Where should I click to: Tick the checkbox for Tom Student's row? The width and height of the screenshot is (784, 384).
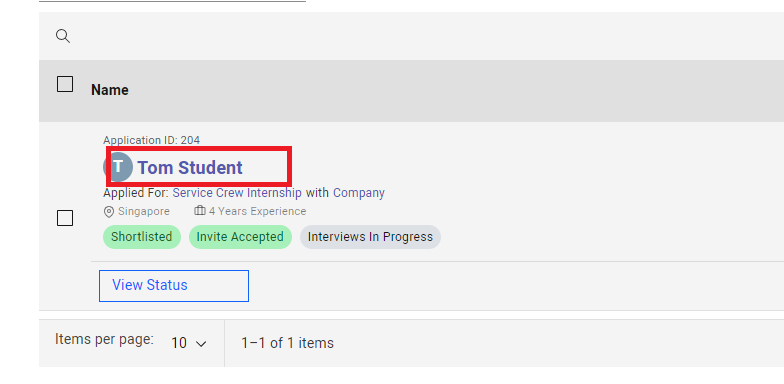[65, 218]
